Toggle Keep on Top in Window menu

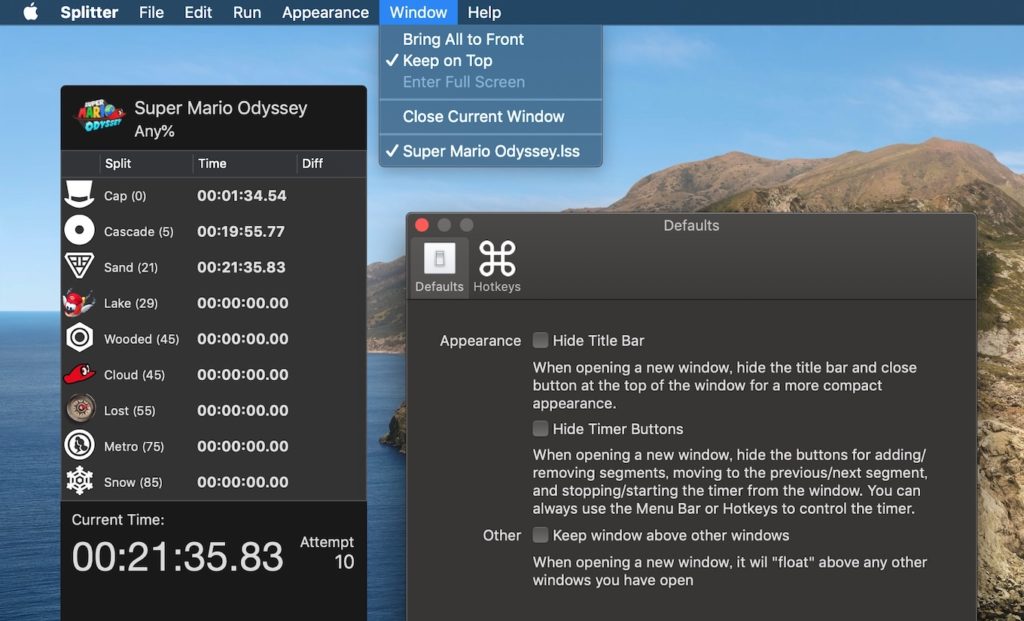point(447,61)
